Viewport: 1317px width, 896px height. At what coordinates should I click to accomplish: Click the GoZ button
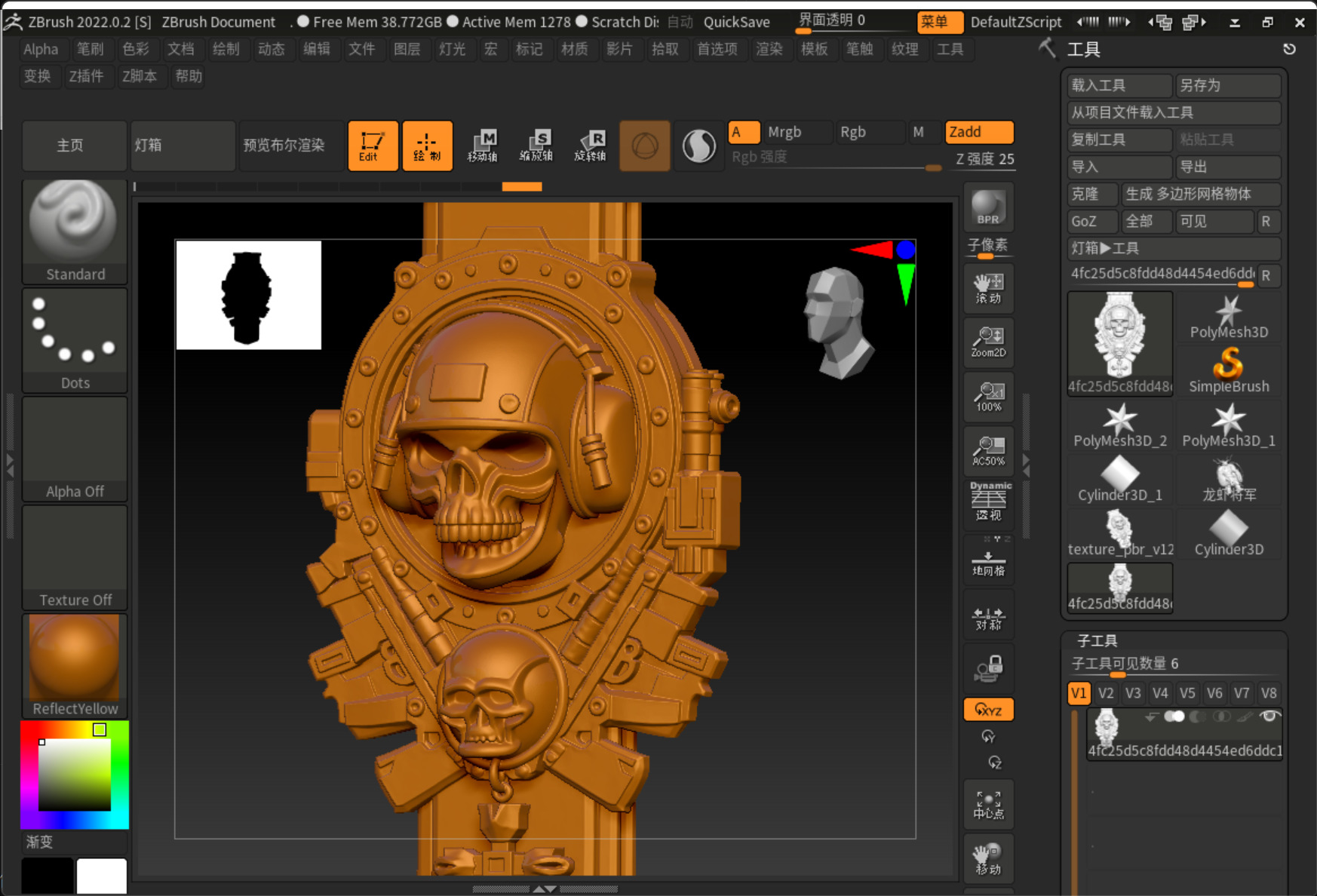point(1092,221)
